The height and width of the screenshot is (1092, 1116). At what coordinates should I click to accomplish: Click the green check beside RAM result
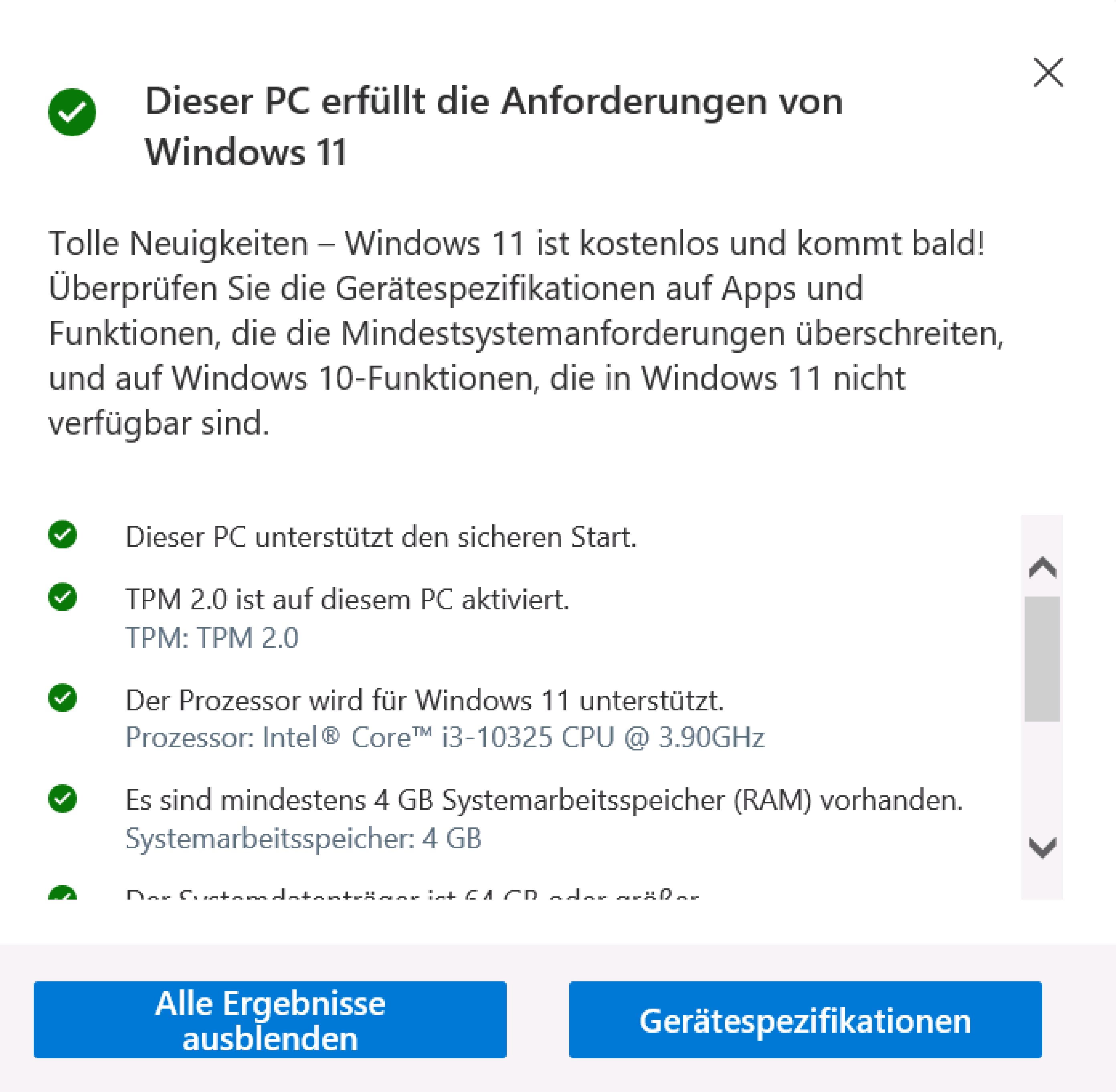[x=63, y=798]
